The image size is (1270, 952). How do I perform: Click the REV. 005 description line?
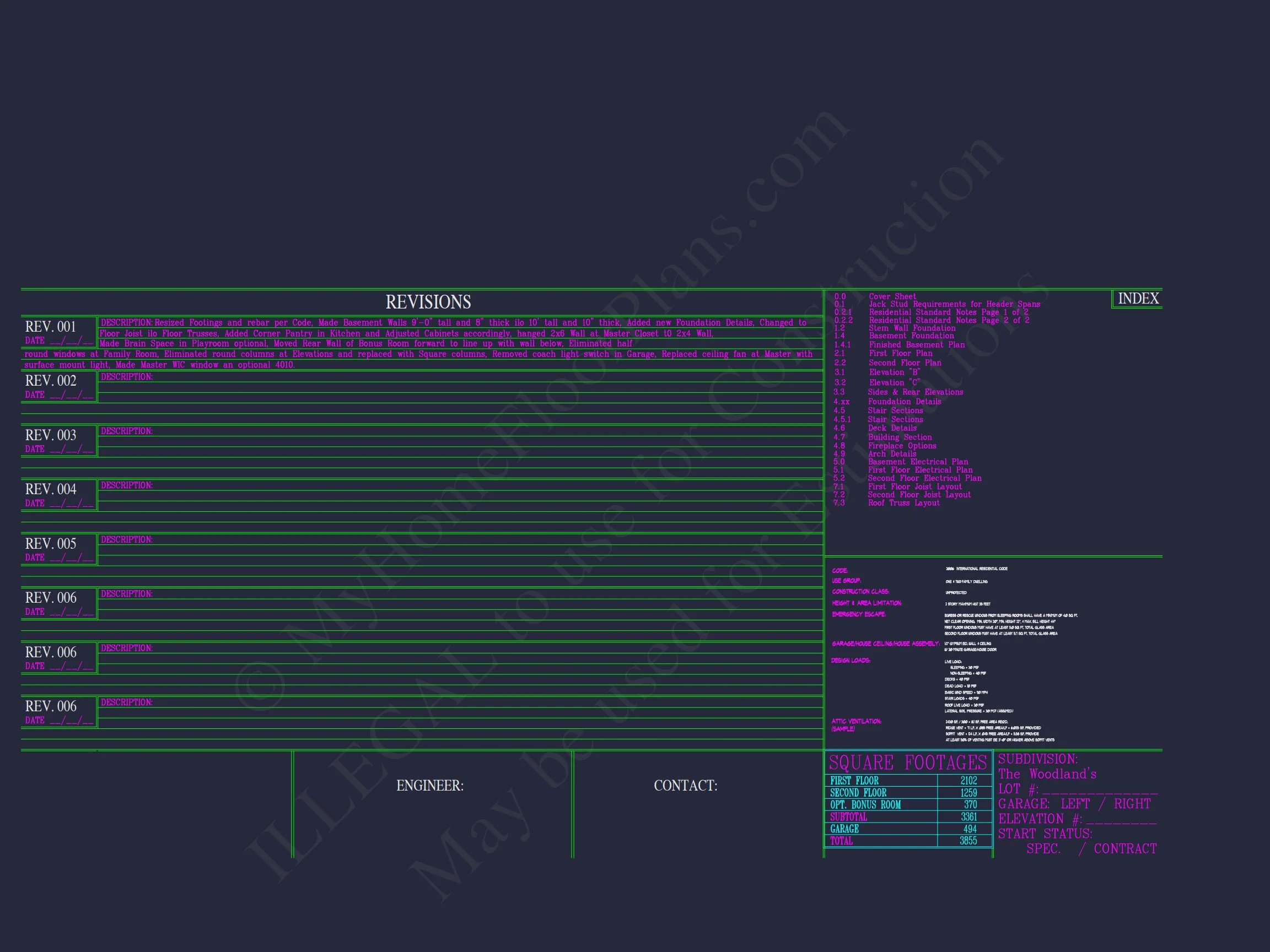click(126, 539)
